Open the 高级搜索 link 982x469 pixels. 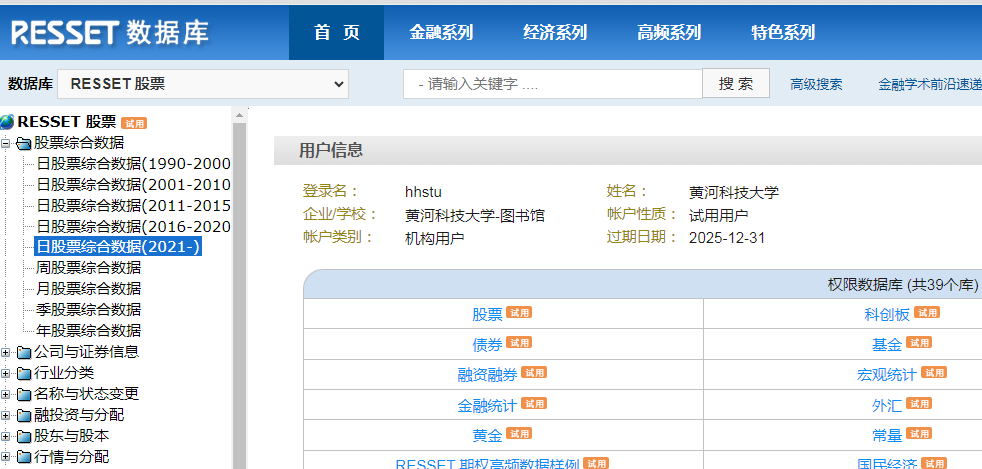[816, 84]
